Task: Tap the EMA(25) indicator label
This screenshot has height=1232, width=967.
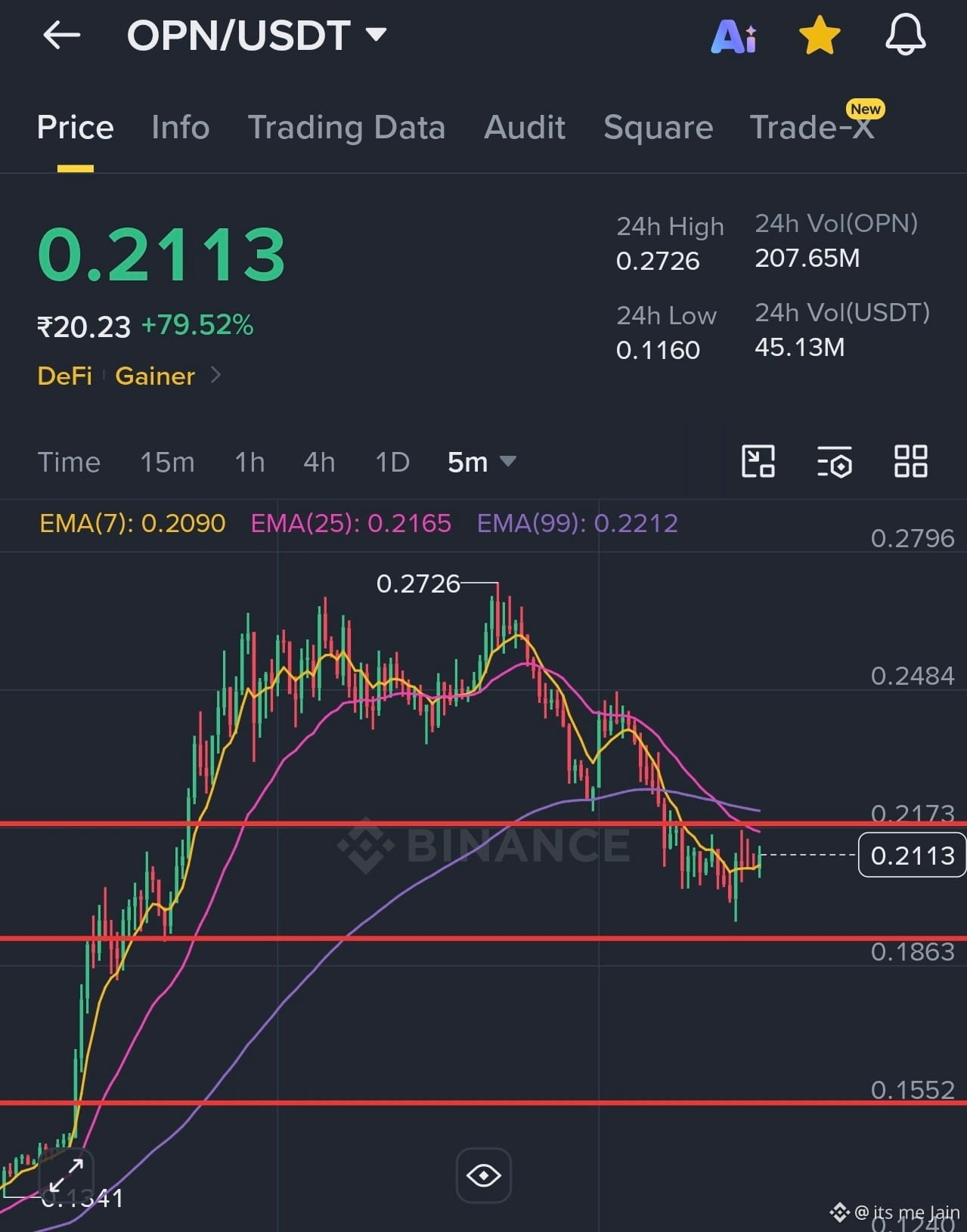Action: coord(351,523)
